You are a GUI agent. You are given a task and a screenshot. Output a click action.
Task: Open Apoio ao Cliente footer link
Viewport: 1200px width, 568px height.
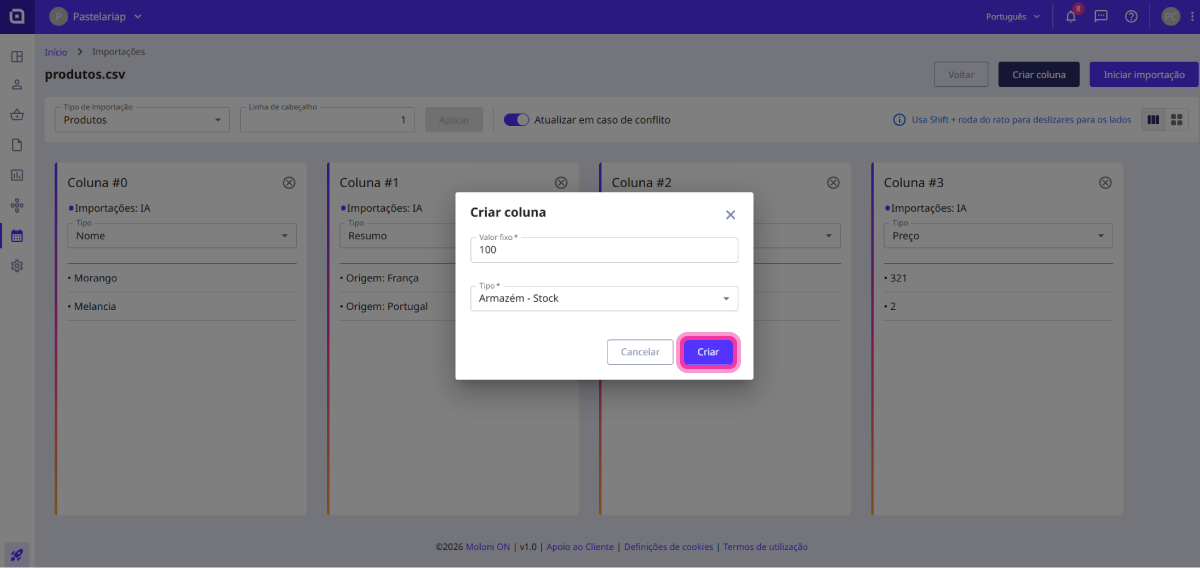point(580,547)
